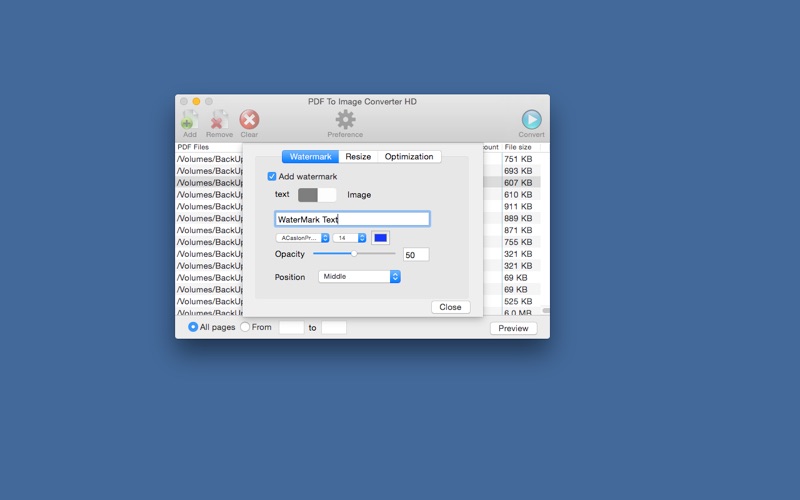This screenshot has width=800, height=500.
Task: Click the Convert play icon
Action: pyautogui.click(x=531, y=121)
